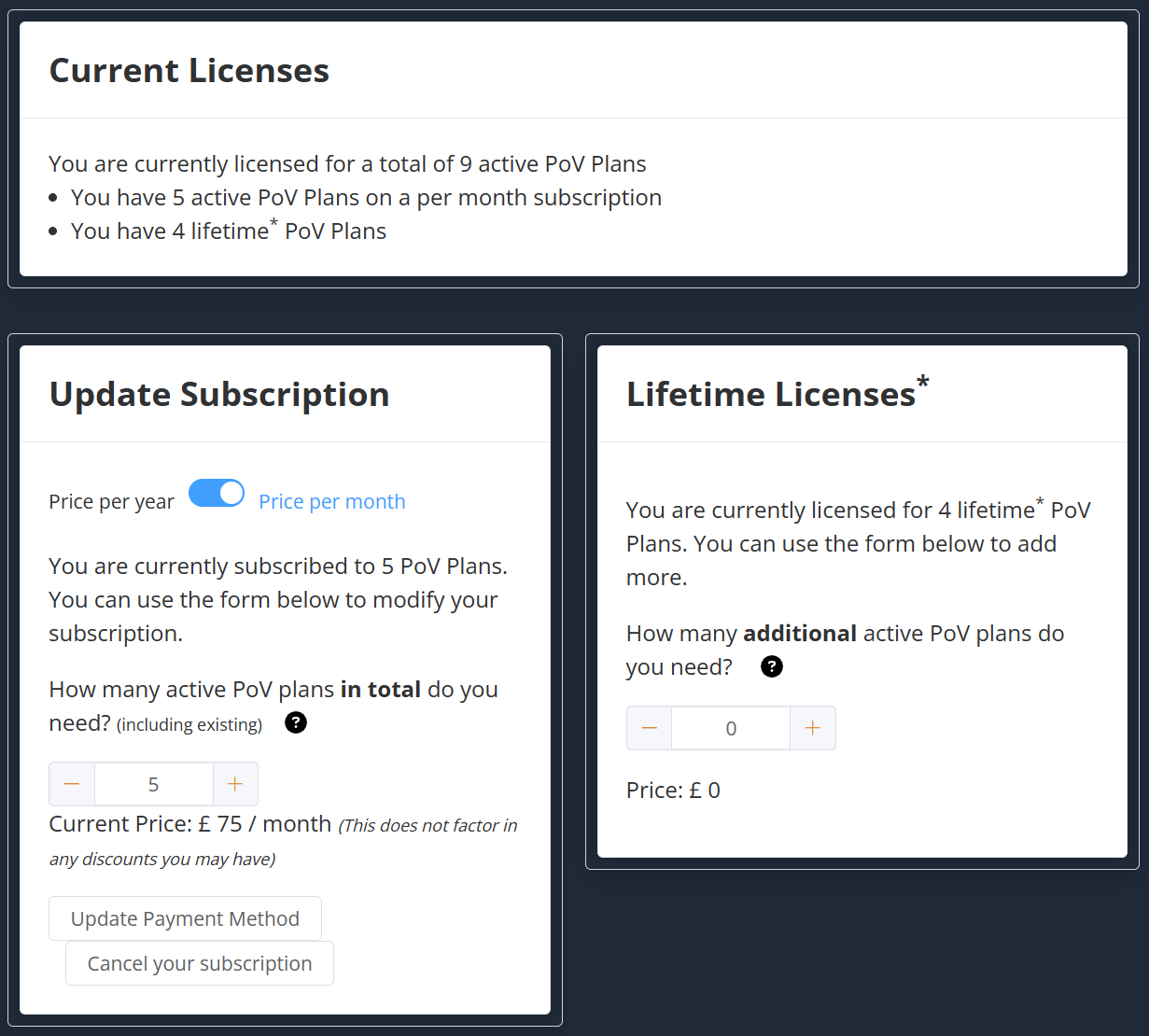Focus the additional lifetime plans number field
The height and width of the screenshot is (1036, 1149).
point(731,728)
